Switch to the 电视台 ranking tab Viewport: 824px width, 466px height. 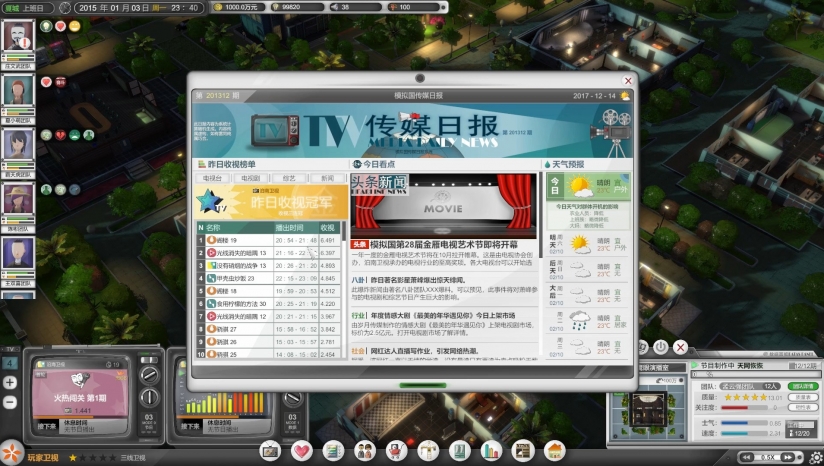point(212,178)
